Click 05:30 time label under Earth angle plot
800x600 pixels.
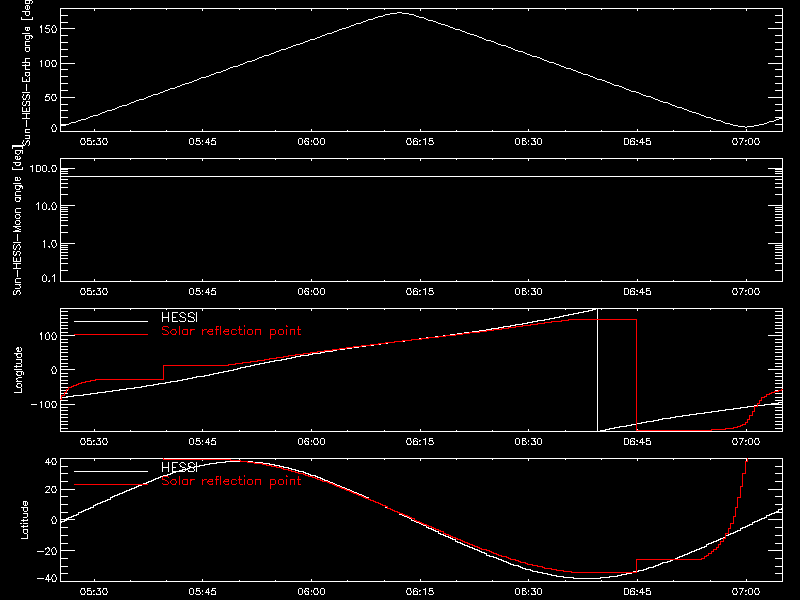tap(94, 142)
